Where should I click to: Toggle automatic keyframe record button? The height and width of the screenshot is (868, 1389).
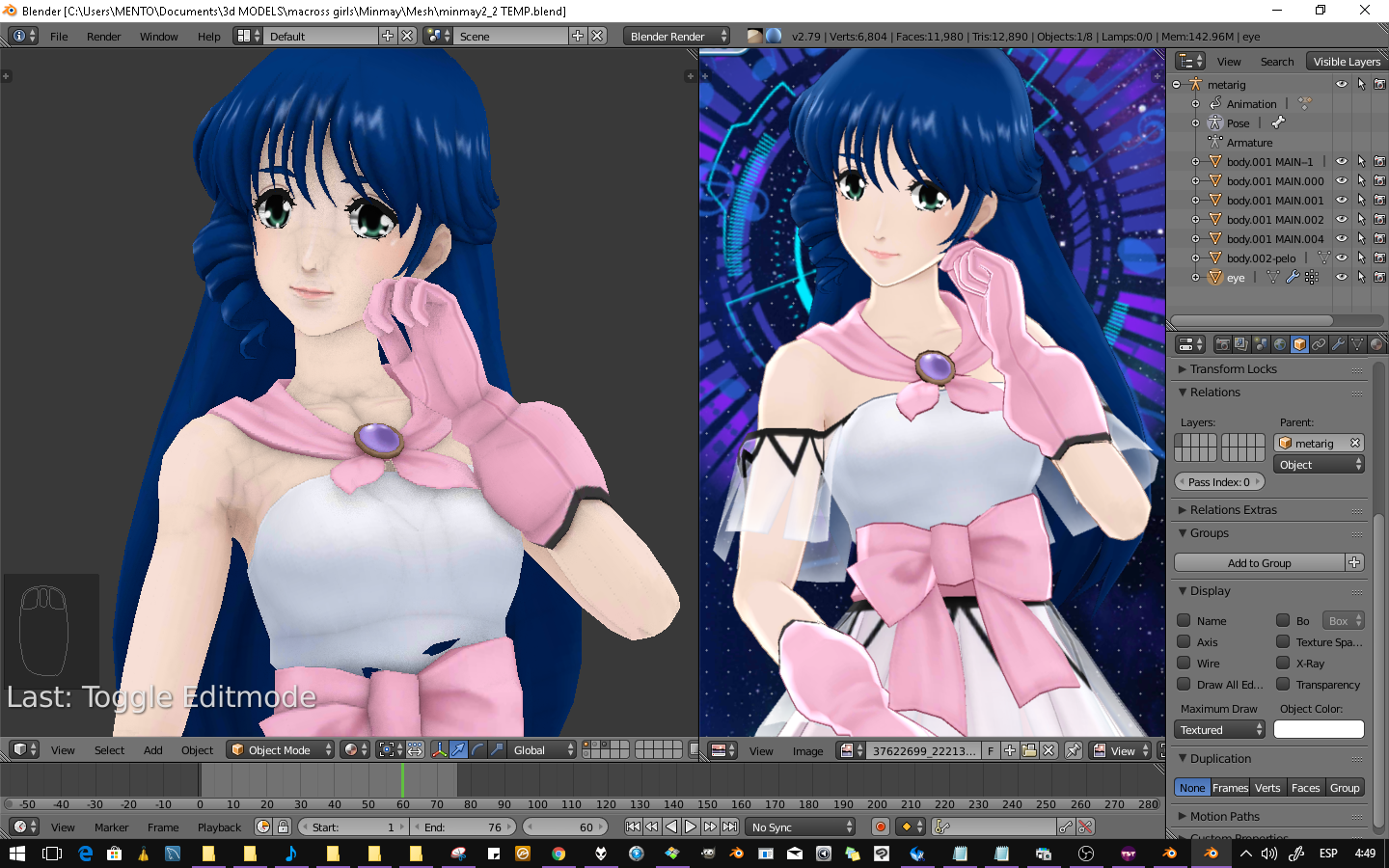[x=880, y=827]
